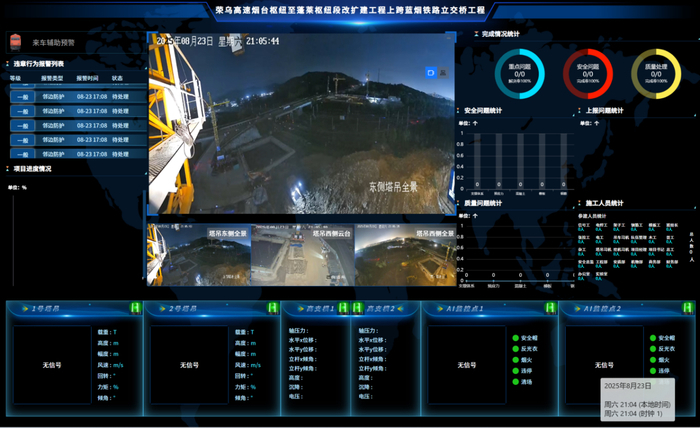Toggle 反光衣 green indicator in AI监控点1
The width and height of the screenshot is (700, 428).
(515, 349)
